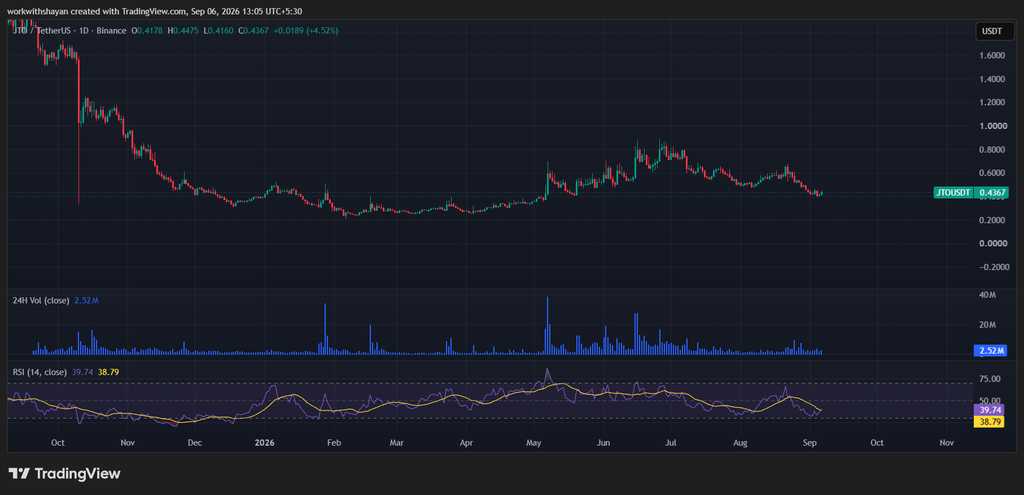
Task: Click the 0.2000 price axis label
Action: [991, 220]
